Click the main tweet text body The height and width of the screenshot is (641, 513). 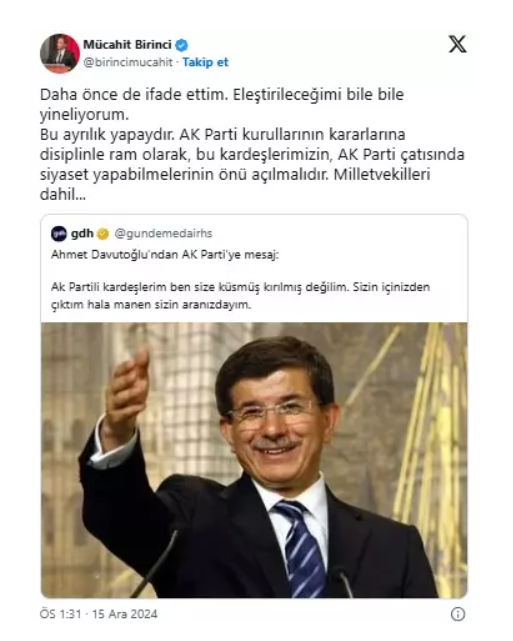pos(252,144)
